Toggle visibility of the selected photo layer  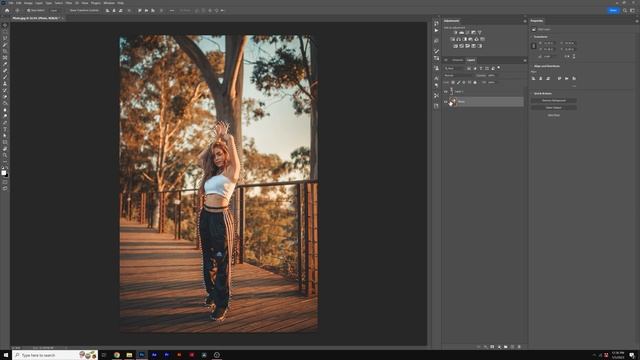446,102
